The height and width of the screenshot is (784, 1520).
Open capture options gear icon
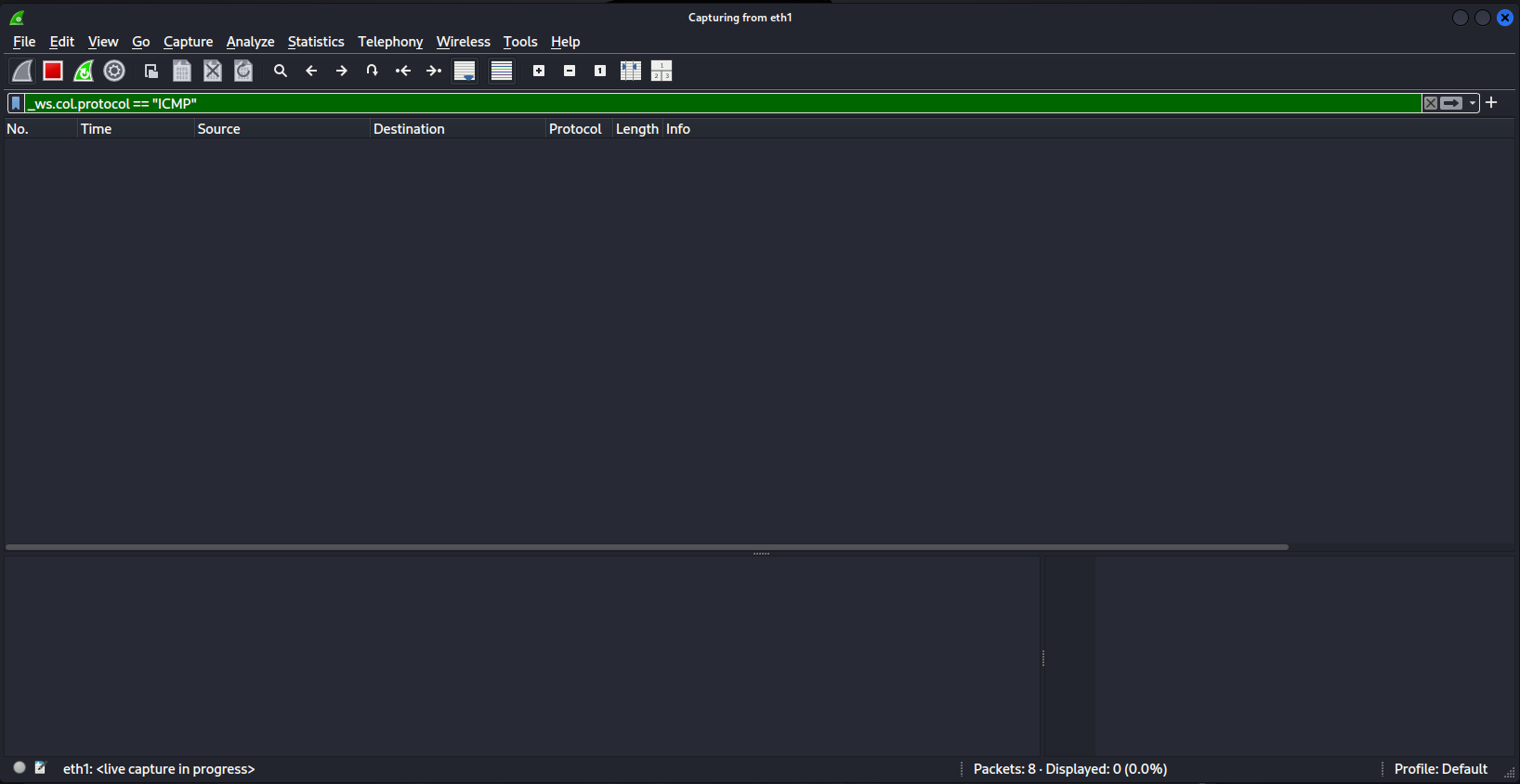pyautogui.click(x=114, y=71)
